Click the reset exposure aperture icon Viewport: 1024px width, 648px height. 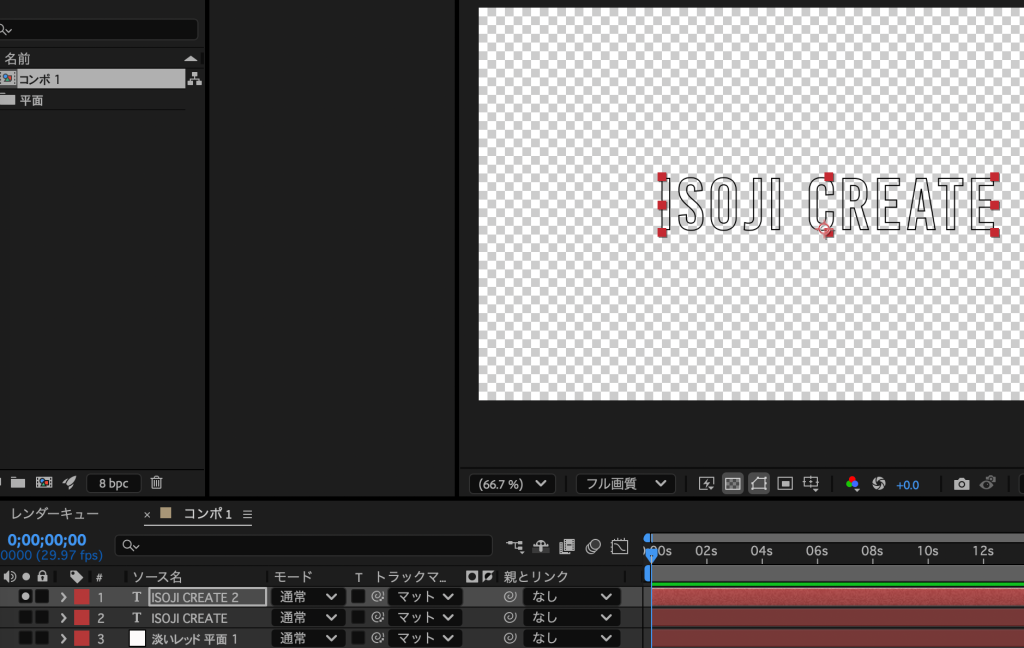pyautogui.click(x=879, y=483)
